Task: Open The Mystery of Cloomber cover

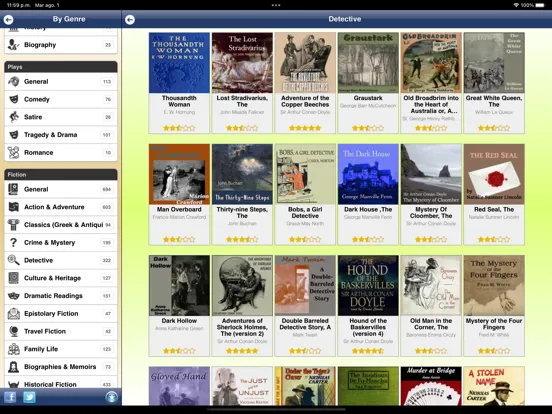Action: 431,174
